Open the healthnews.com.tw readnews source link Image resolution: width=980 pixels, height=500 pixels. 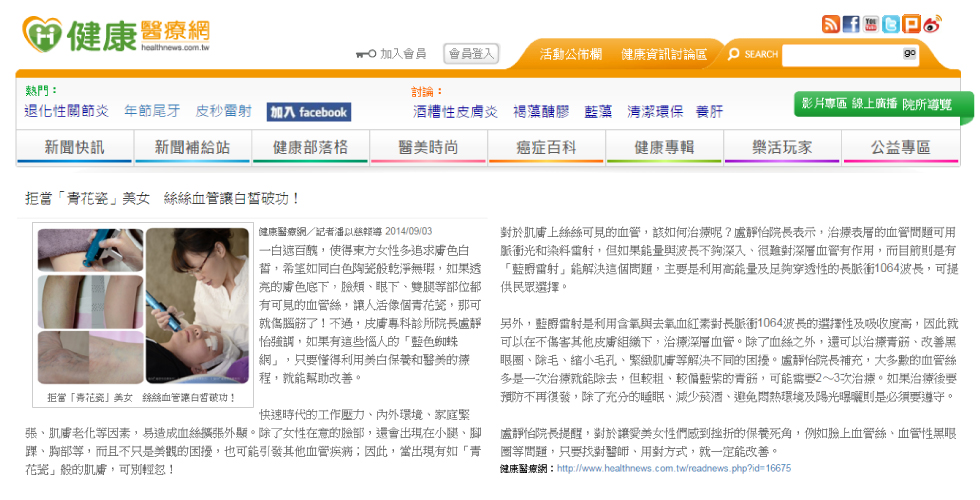coord(674,468)
